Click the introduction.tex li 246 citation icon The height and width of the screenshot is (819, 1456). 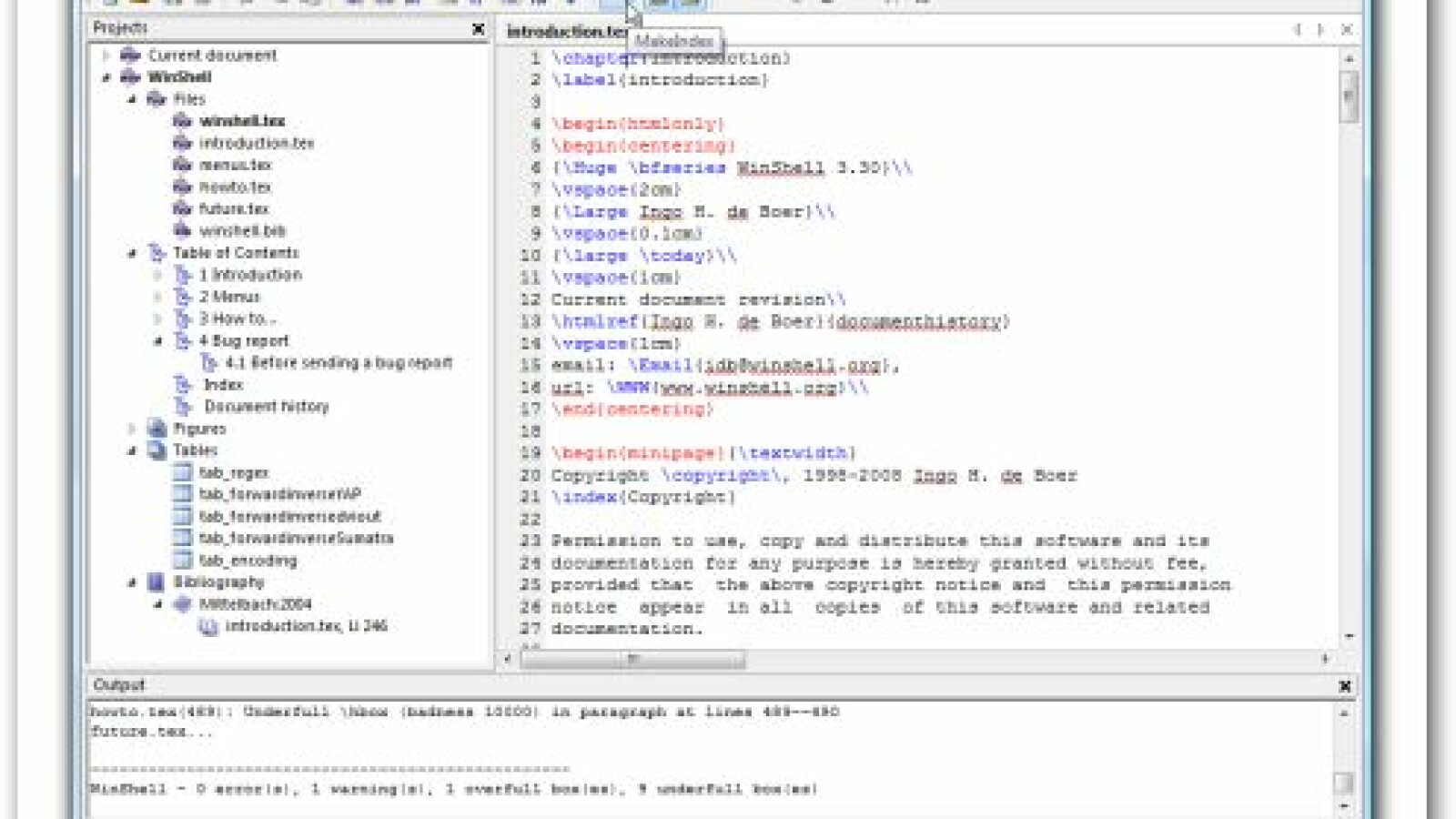click(x=208, y=626)
